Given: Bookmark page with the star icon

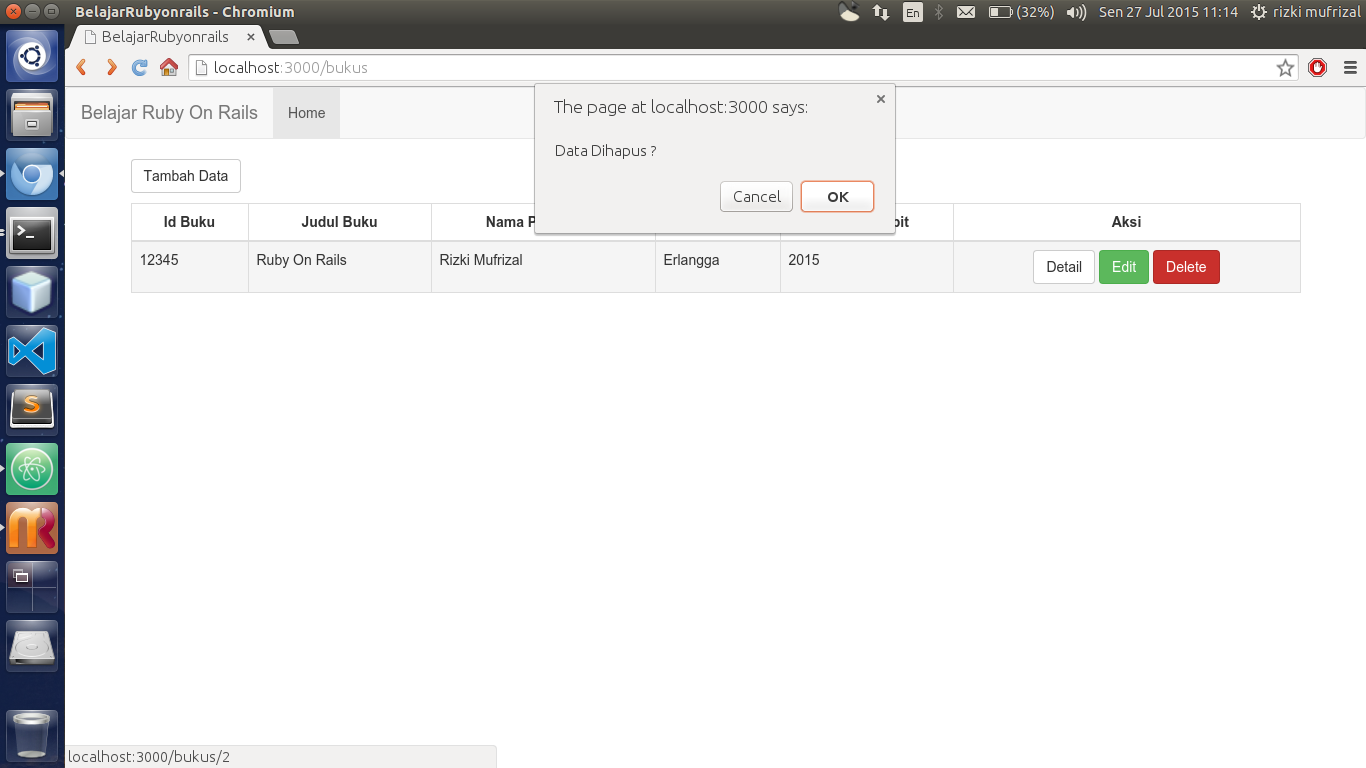Looking at the screenshot, I should pyautogui.click(x=1285, y=68).
